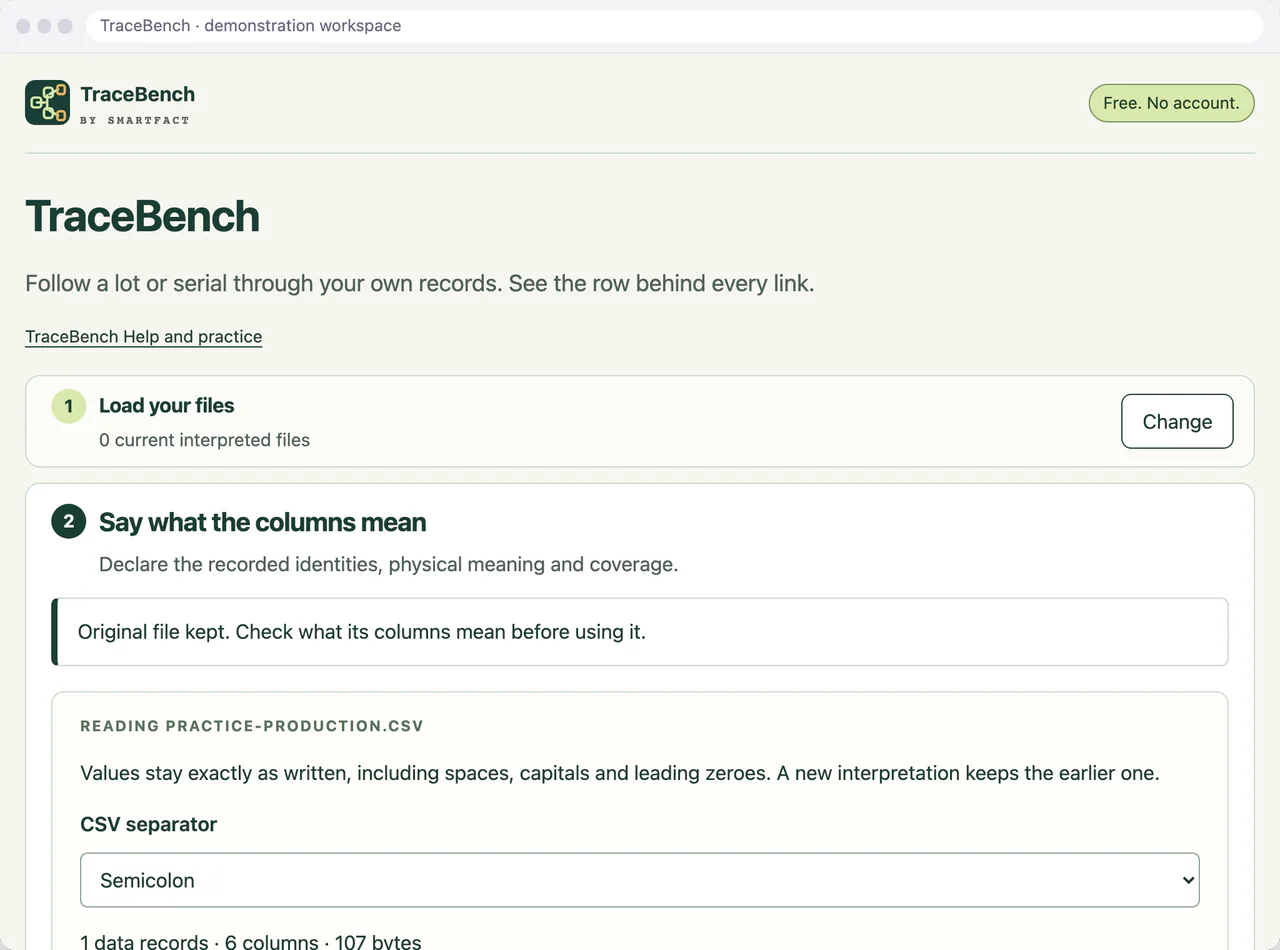Click the Values stay exactly as written text
The height and width of the screenshot is (950, 1280).
point(620,774)
